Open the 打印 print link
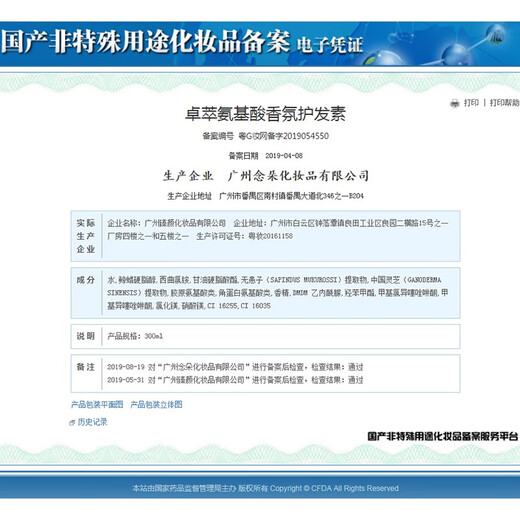The image size is (520, 520). click(471, 103)
